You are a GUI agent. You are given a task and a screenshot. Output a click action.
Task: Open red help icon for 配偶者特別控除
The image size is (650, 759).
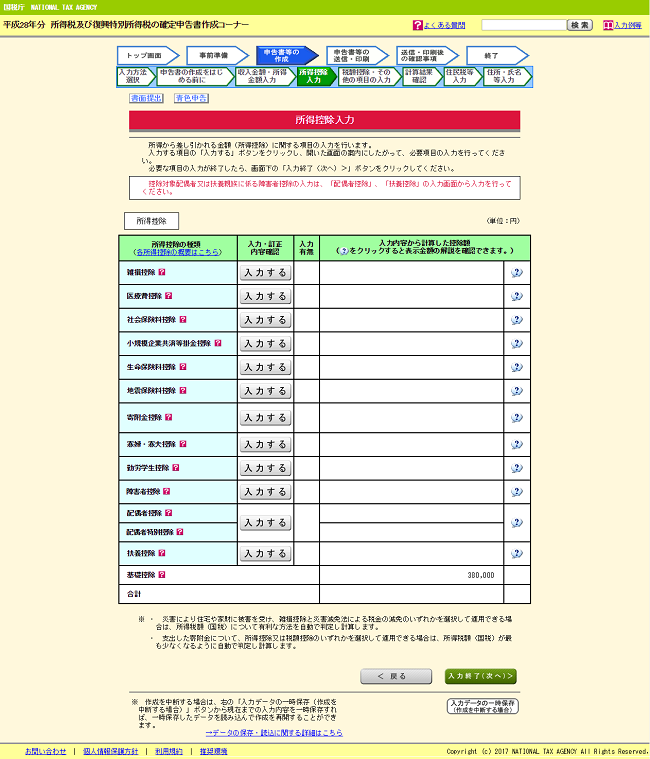tap(180, 531)
